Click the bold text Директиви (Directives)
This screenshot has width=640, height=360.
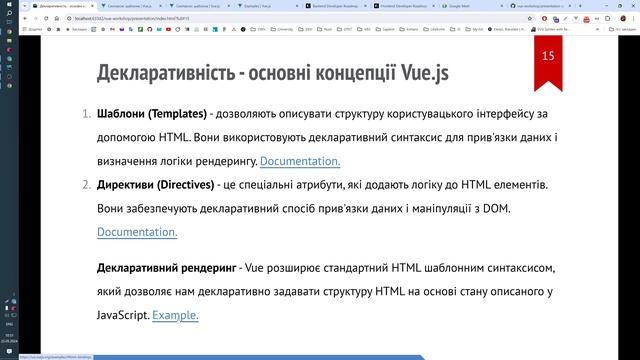[x=156, y=184]
